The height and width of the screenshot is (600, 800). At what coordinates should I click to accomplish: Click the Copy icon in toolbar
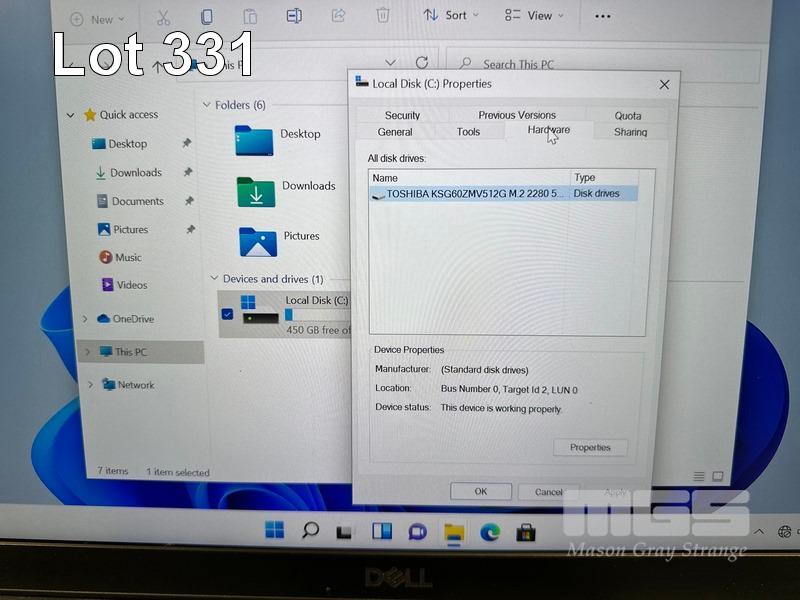point(207,17)
